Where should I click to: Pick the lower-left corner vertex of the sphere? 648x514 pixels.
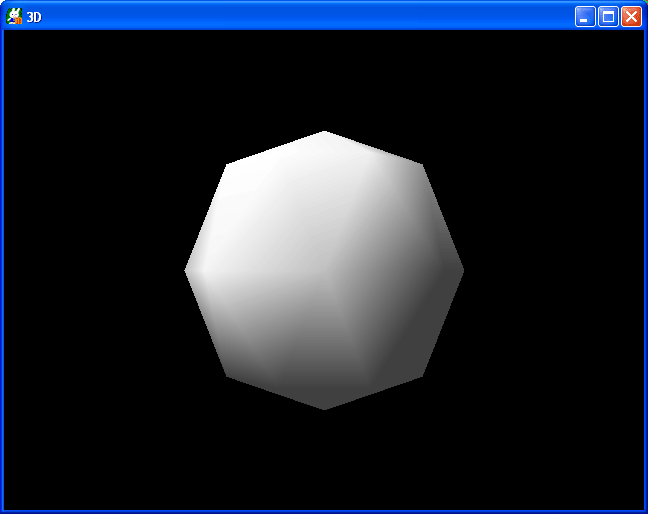coord(228,374)
